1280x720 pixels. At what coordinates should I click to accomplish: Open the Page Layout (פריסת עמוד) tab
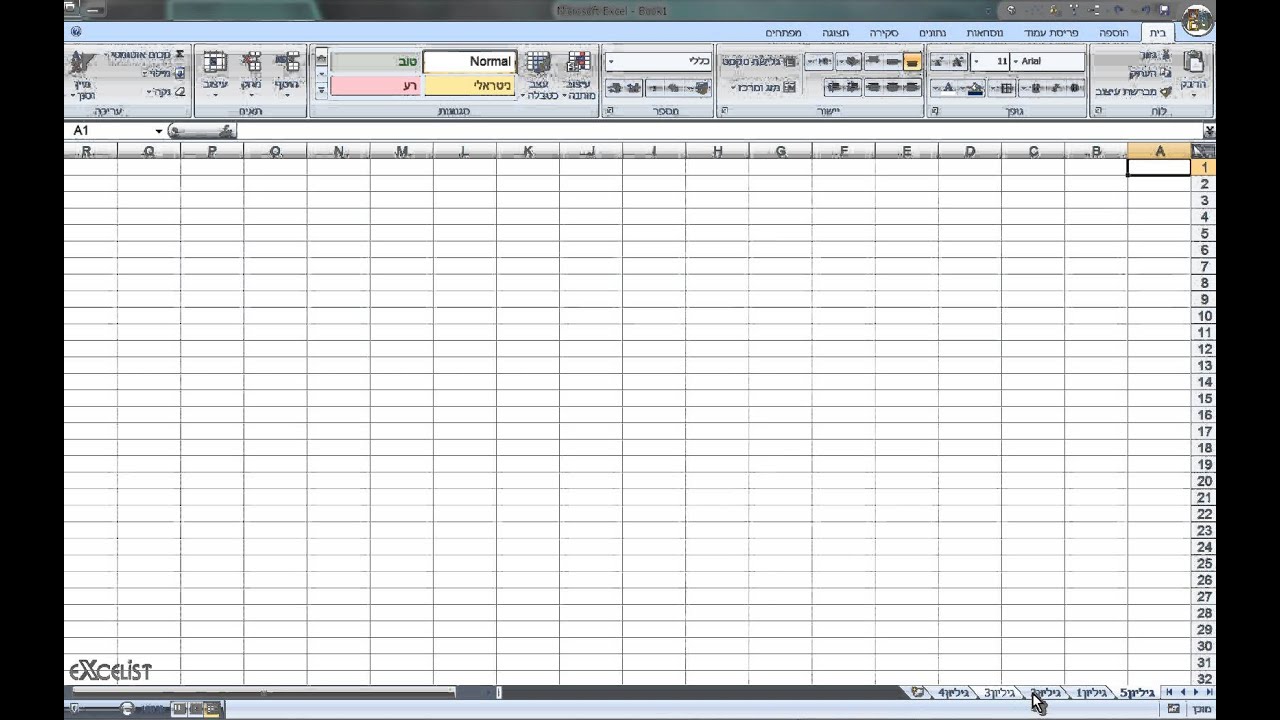pos(1050,33)
